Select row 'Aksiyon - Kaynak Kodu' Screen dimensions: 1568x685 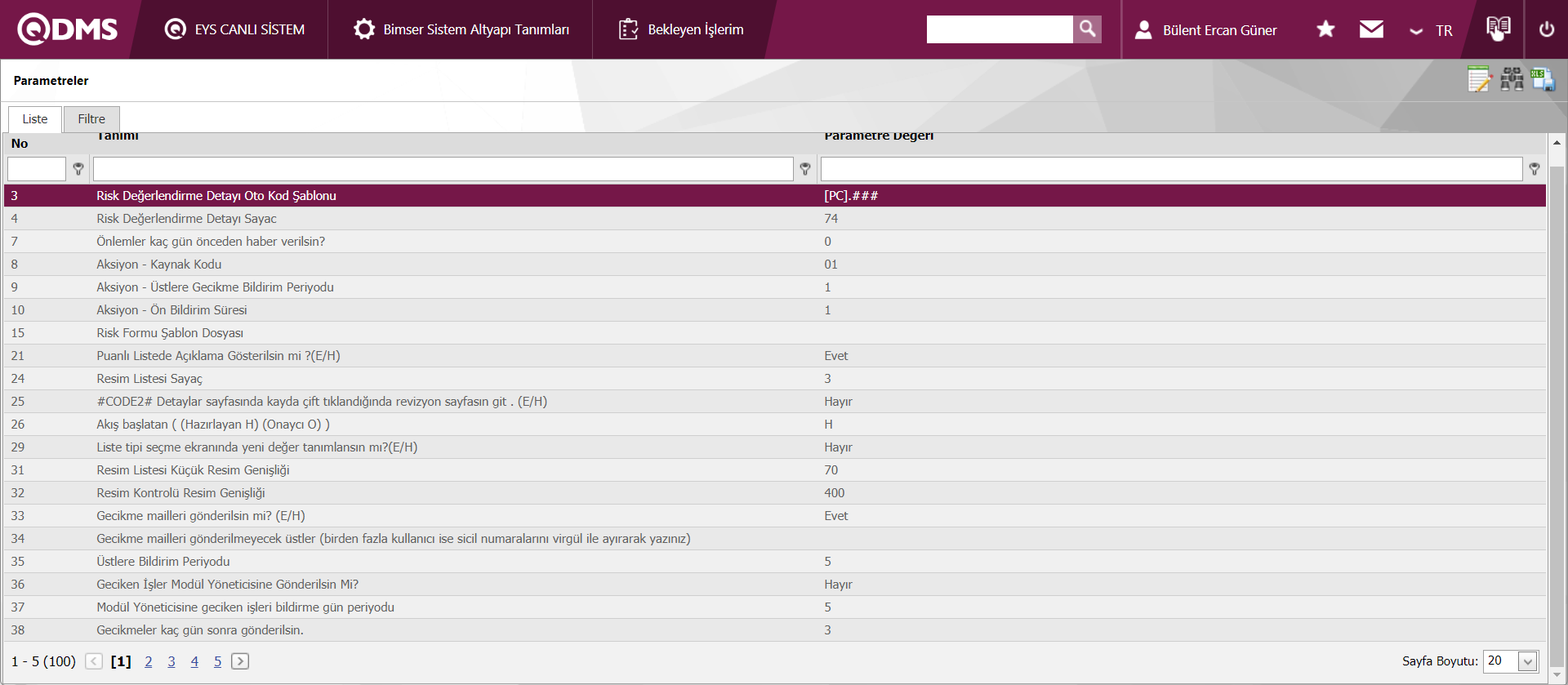click(x=775, y=265)
